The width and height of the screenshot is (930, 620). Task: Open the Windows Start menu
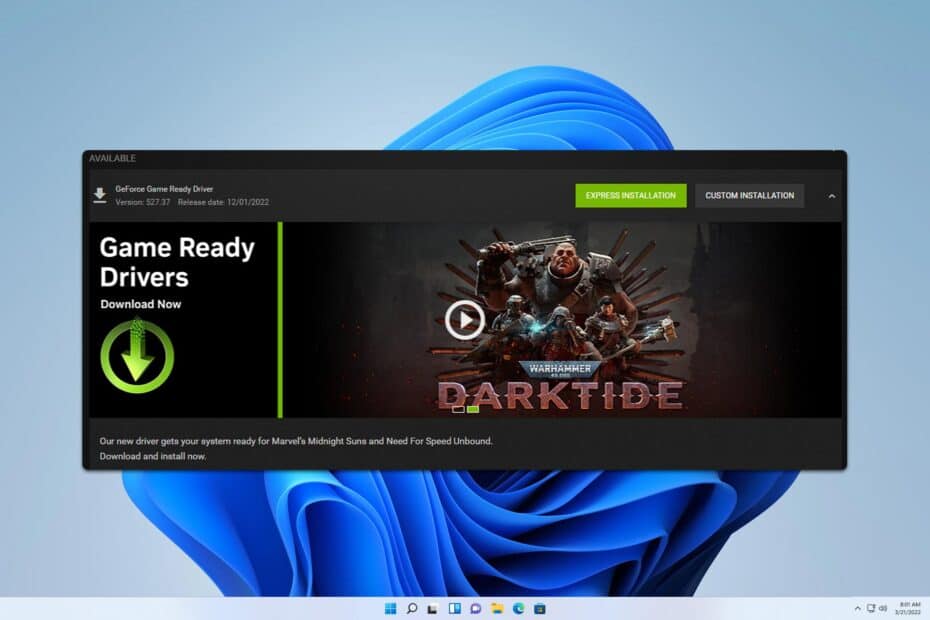point(390,609)
